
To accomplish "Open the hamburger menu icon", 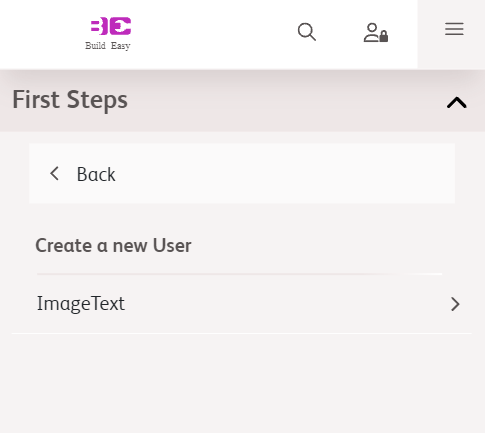I will pyautogui.click(x=454, y=29).
